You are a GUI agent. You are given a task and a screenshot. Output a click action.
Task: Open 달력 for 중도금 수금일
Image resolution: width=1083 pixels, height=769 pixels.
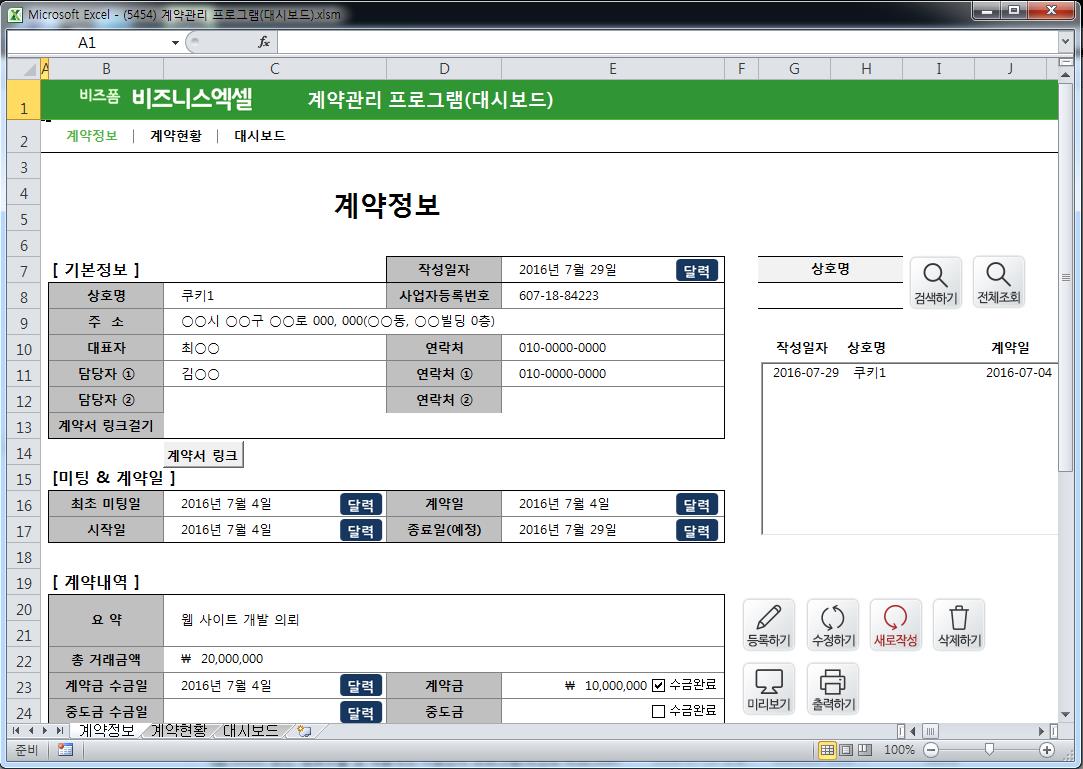(361, 712)
